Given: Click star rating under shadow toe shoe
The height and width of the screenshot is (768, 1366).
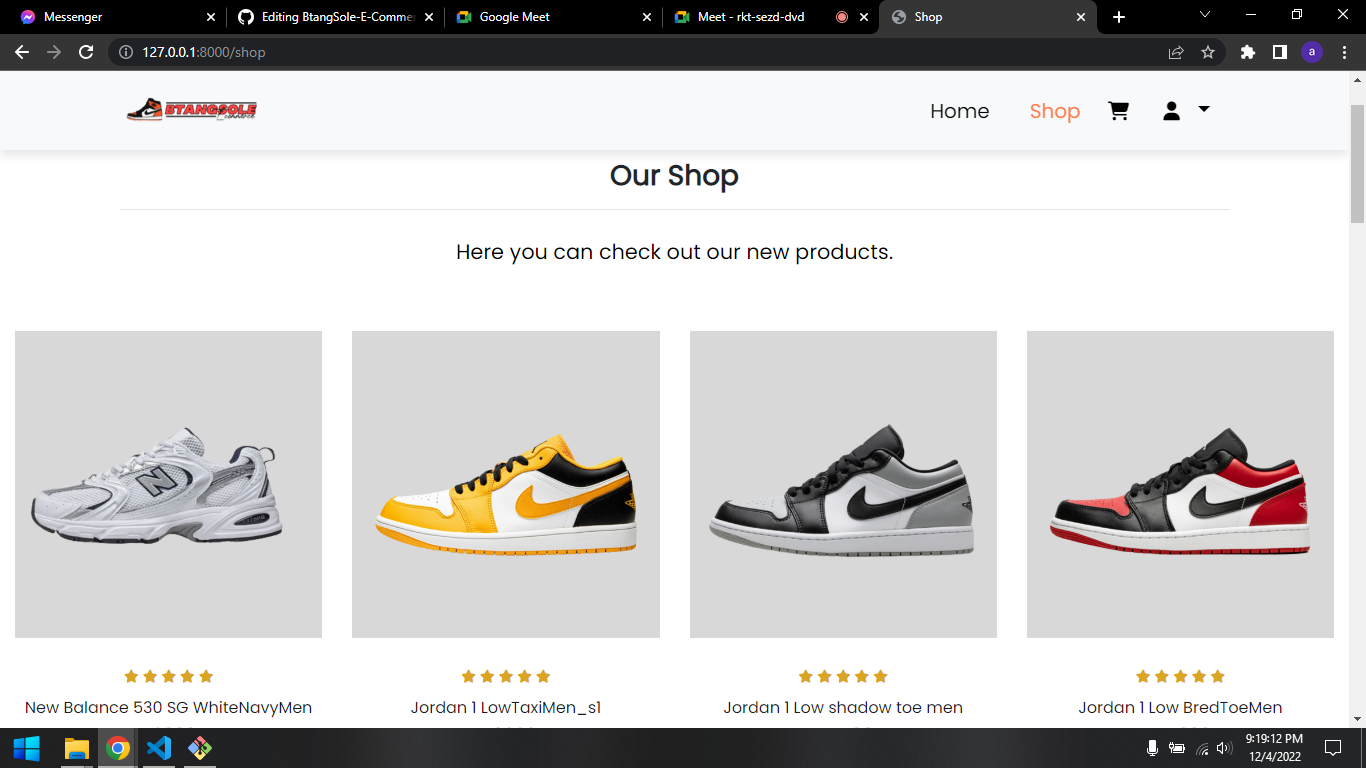Looking at the screenshot, I should pos(843,676).
